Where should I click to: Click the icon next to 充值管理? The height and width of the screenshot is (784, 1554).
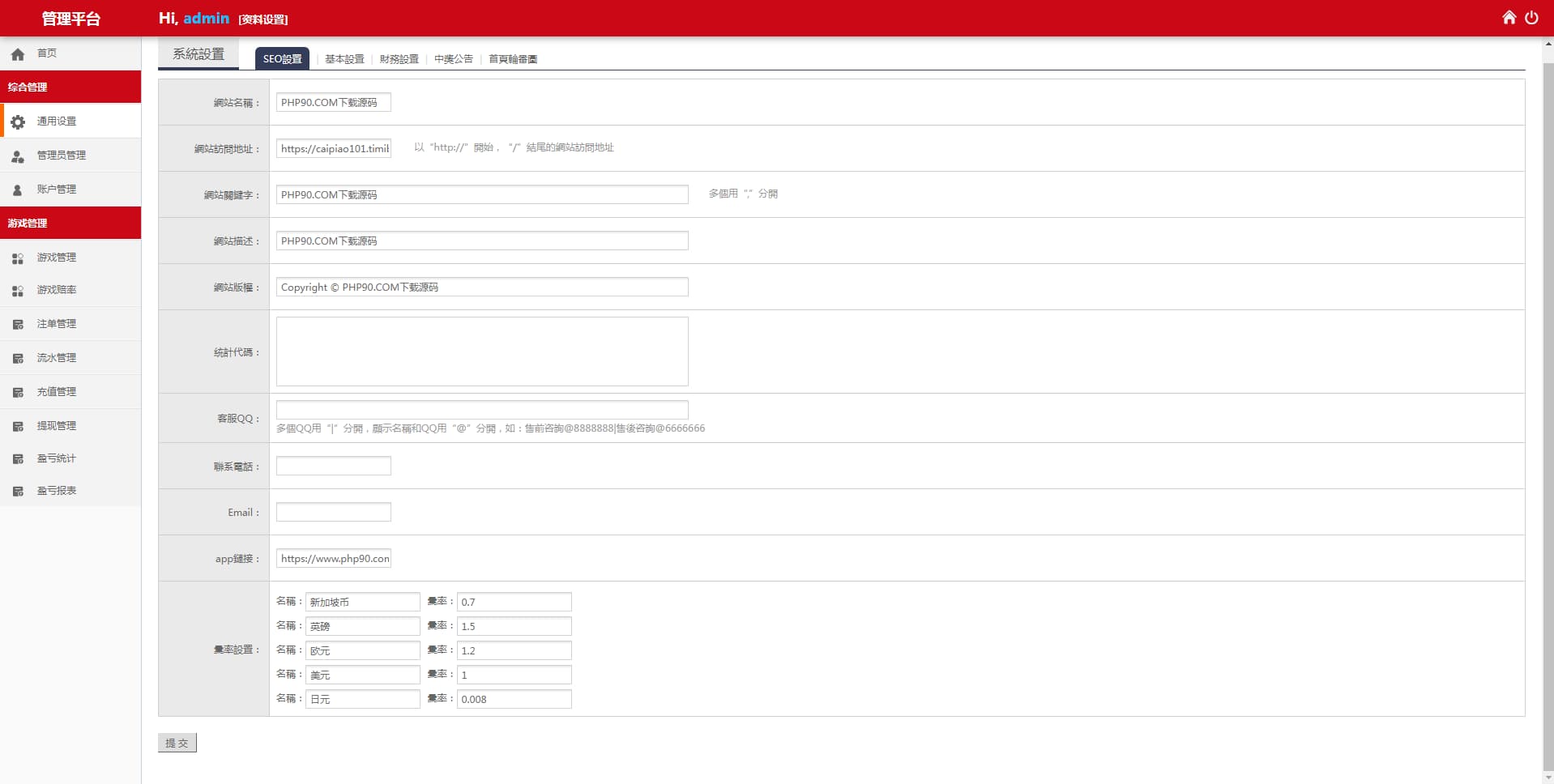point(18,392)
